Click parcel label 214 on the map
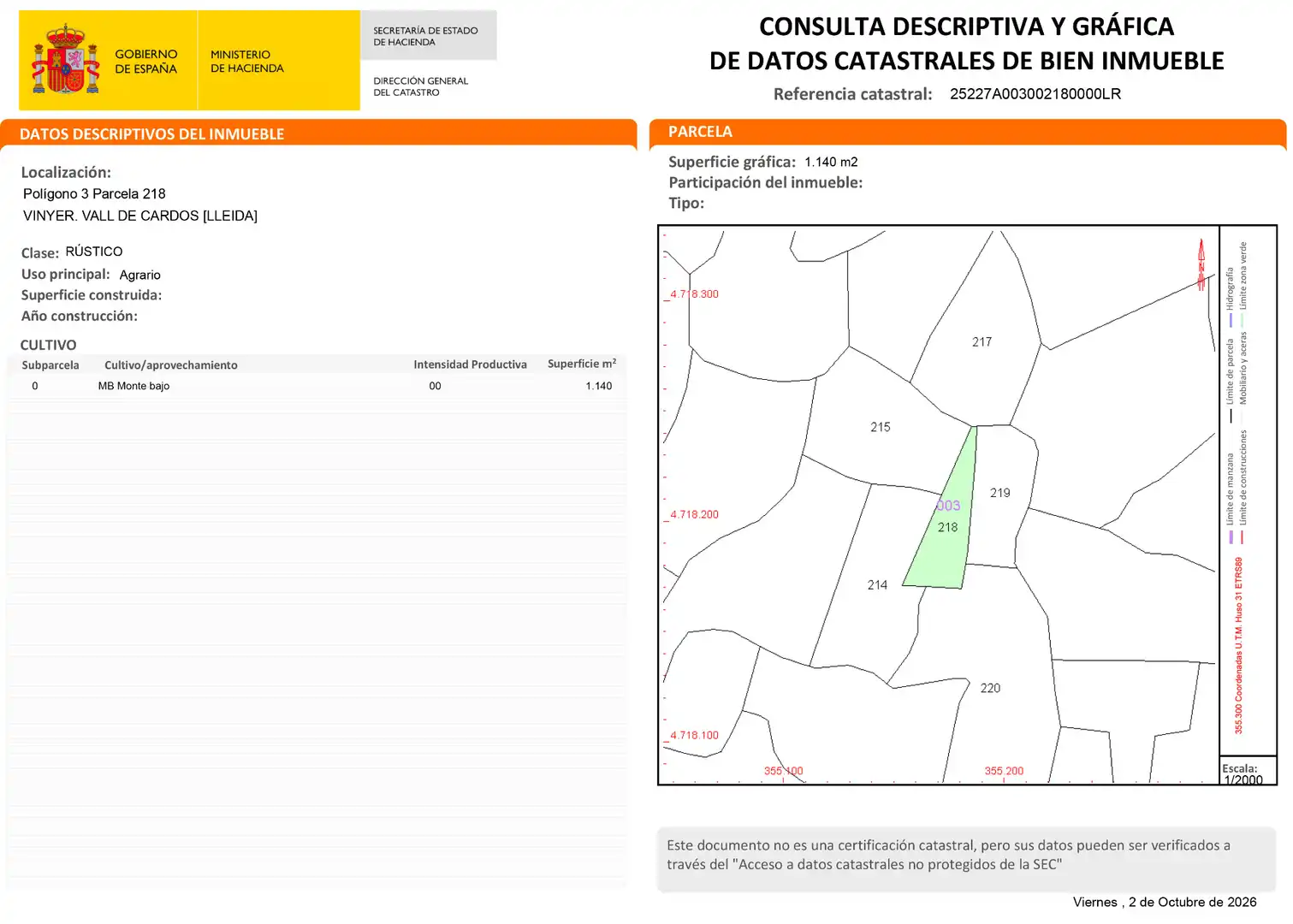 point(877,585)
